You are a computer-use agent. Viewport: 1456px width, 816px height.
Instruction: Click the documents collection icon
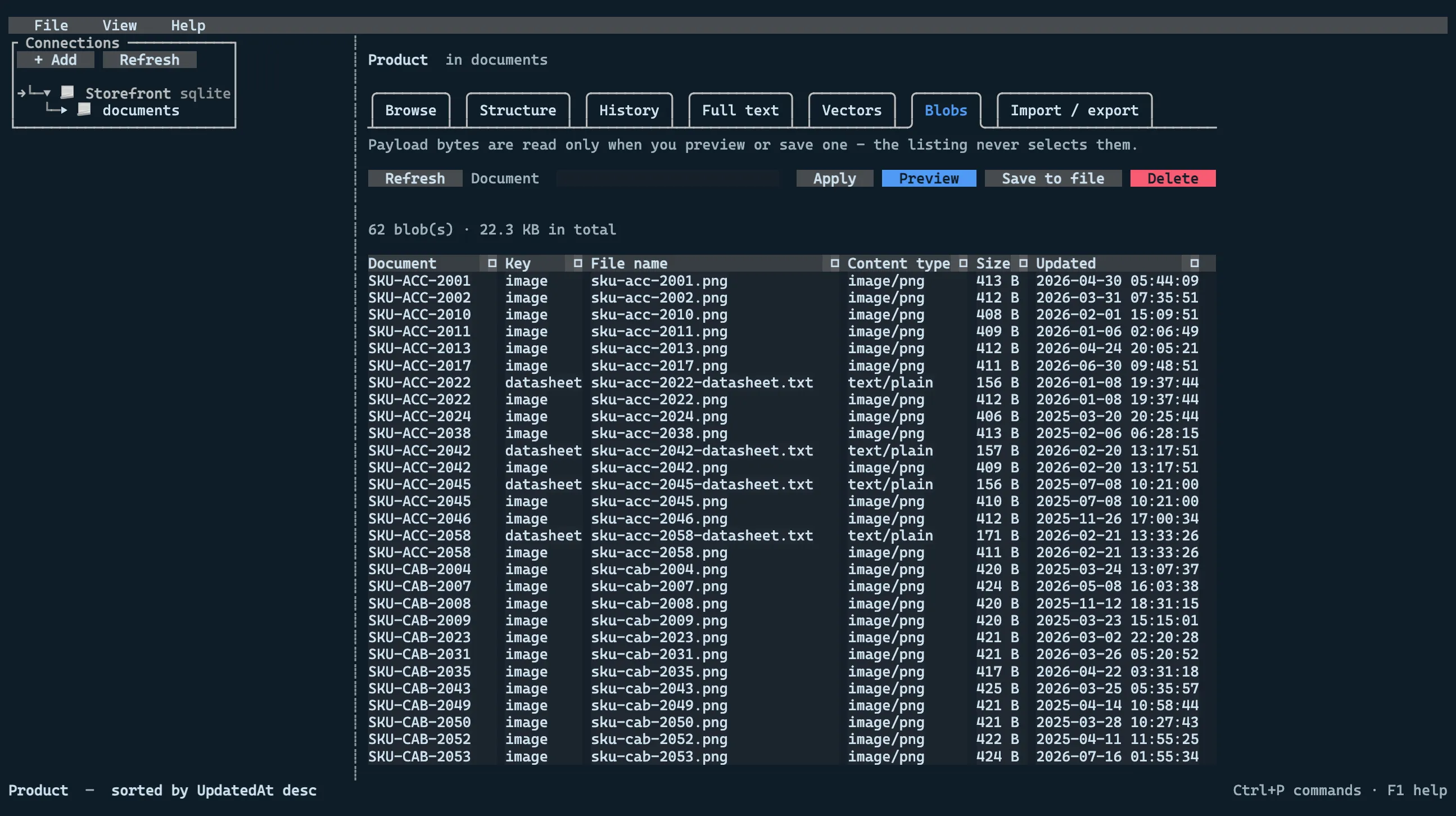click(x=84, y=109)
